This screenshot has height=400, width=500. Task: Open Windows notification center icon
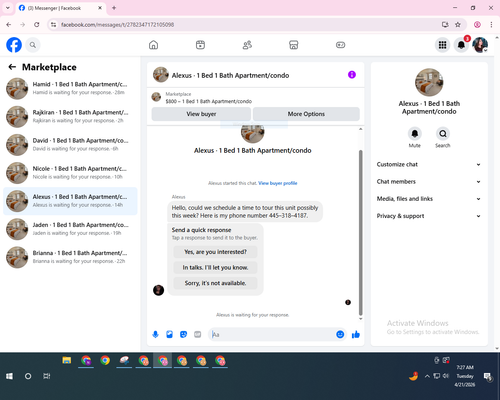[488, 377]
